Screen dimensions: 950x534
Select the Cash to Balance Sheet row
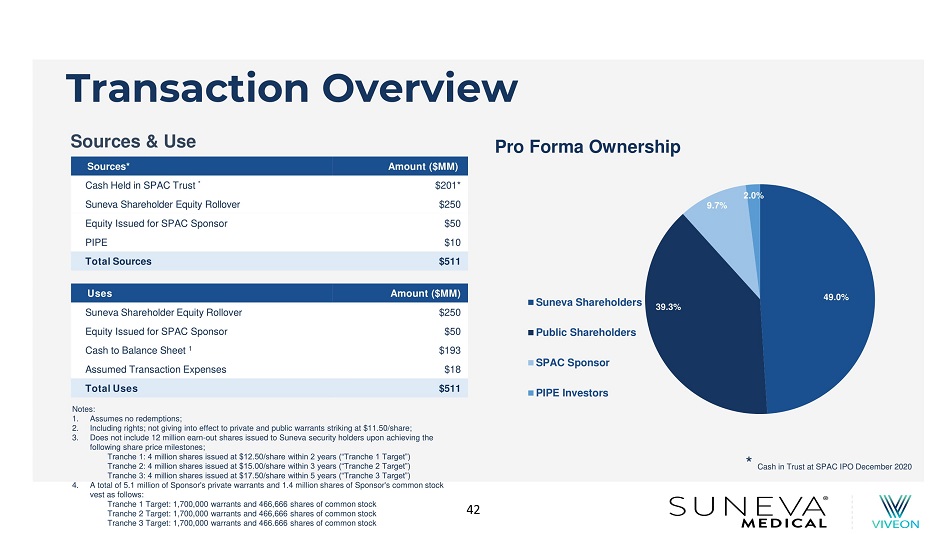(x=268, y=350)
